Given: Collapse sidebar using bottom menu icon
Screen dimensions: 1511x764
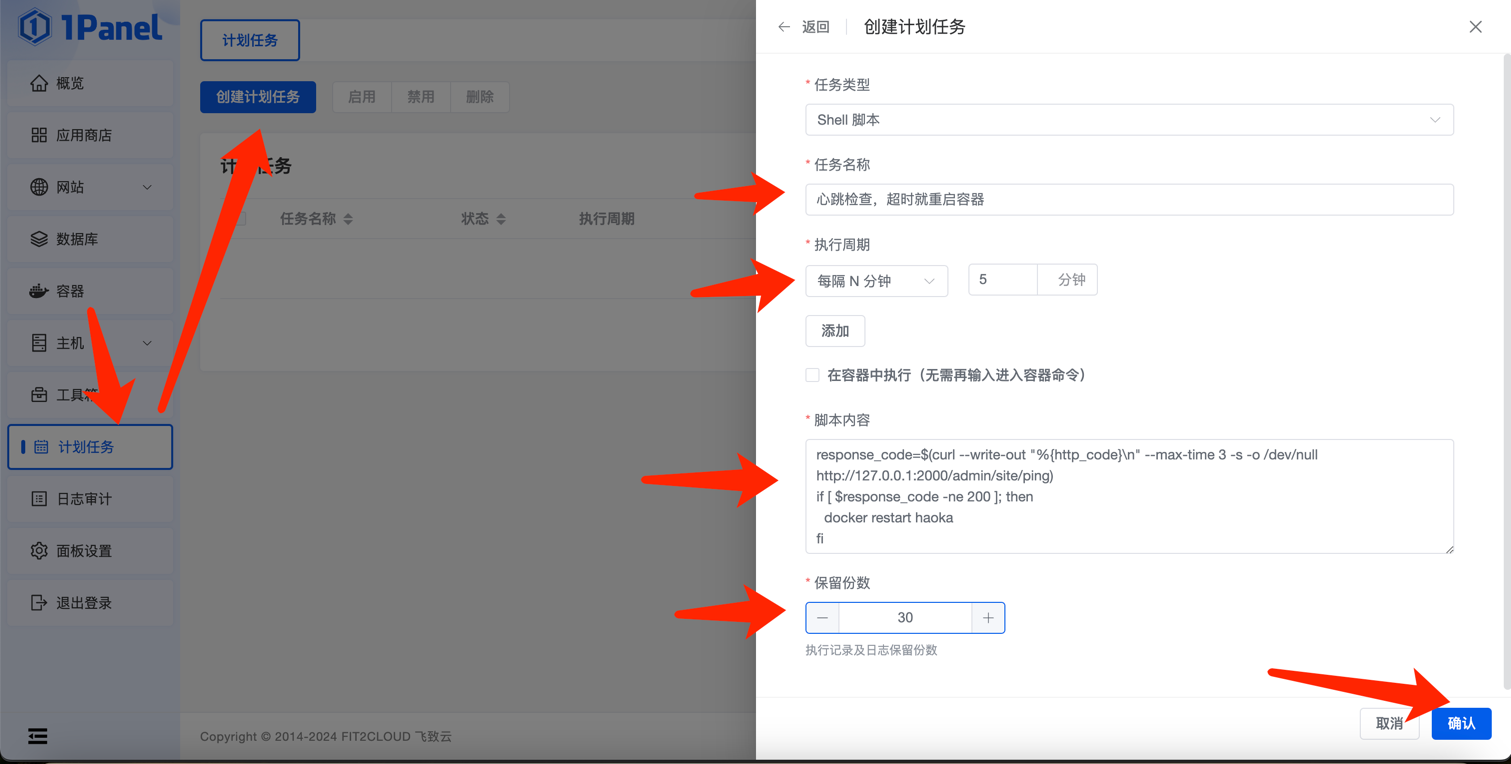Looking at the screenshot, I should pos(38,736).
